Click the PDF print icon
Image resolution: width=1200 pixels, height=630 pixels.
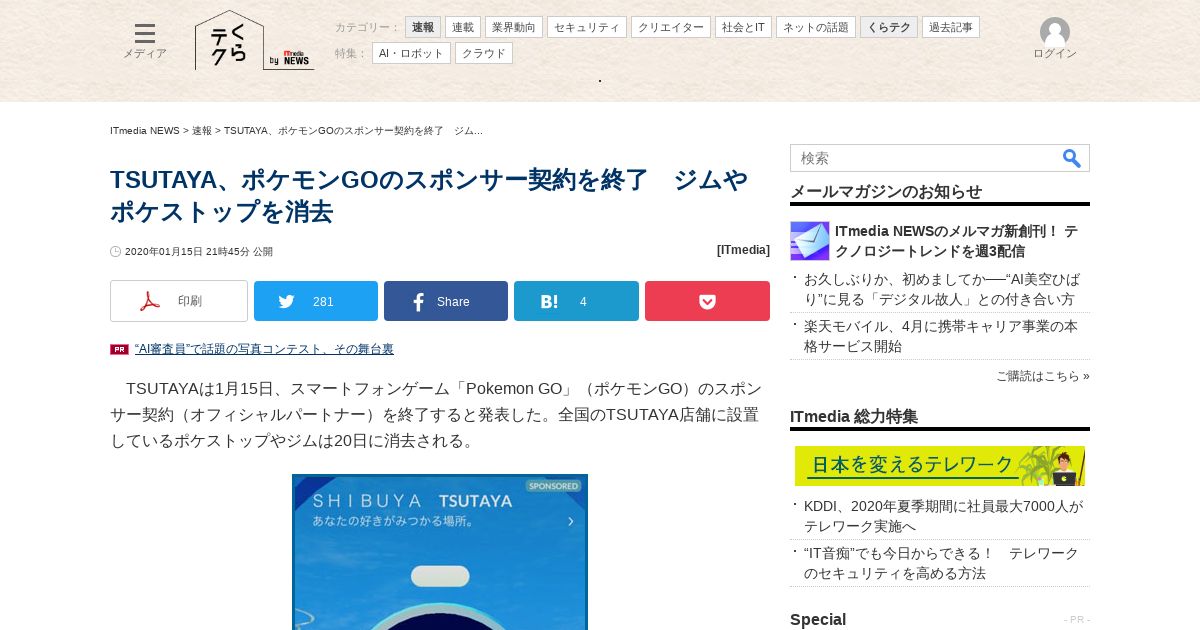pos(150,301)
